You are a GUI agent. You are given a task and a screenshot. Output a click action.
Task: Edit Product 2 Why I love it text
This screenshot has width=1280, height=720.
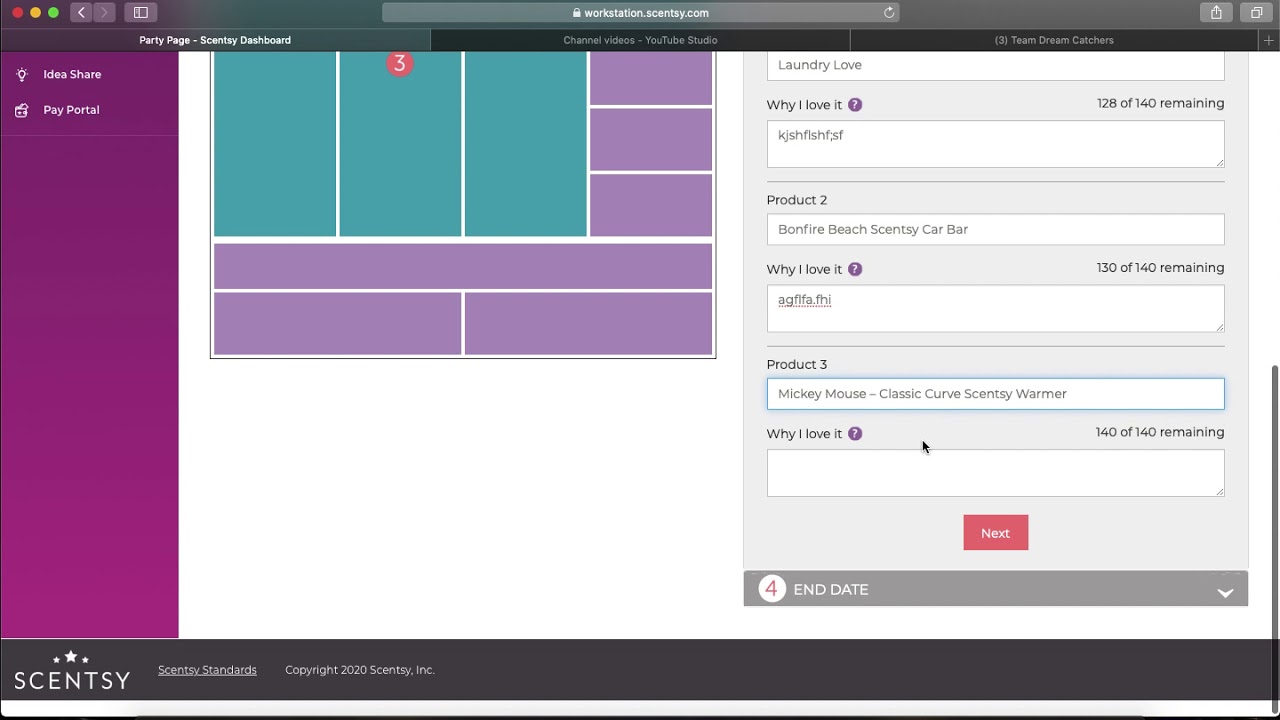995,308
